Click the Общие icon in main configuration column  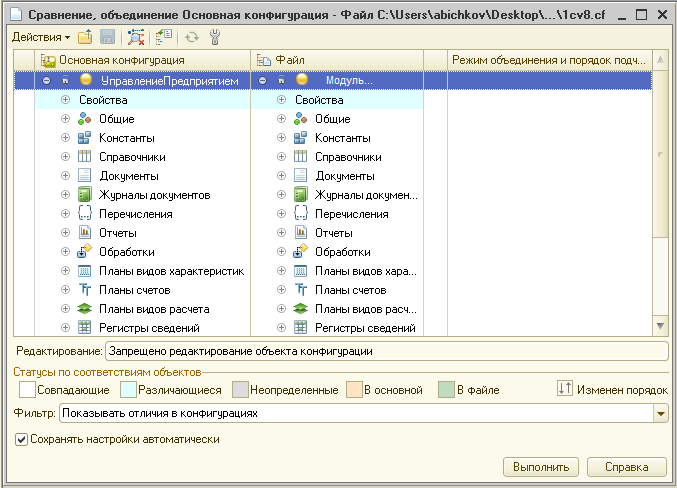click(x=84, y=119)
